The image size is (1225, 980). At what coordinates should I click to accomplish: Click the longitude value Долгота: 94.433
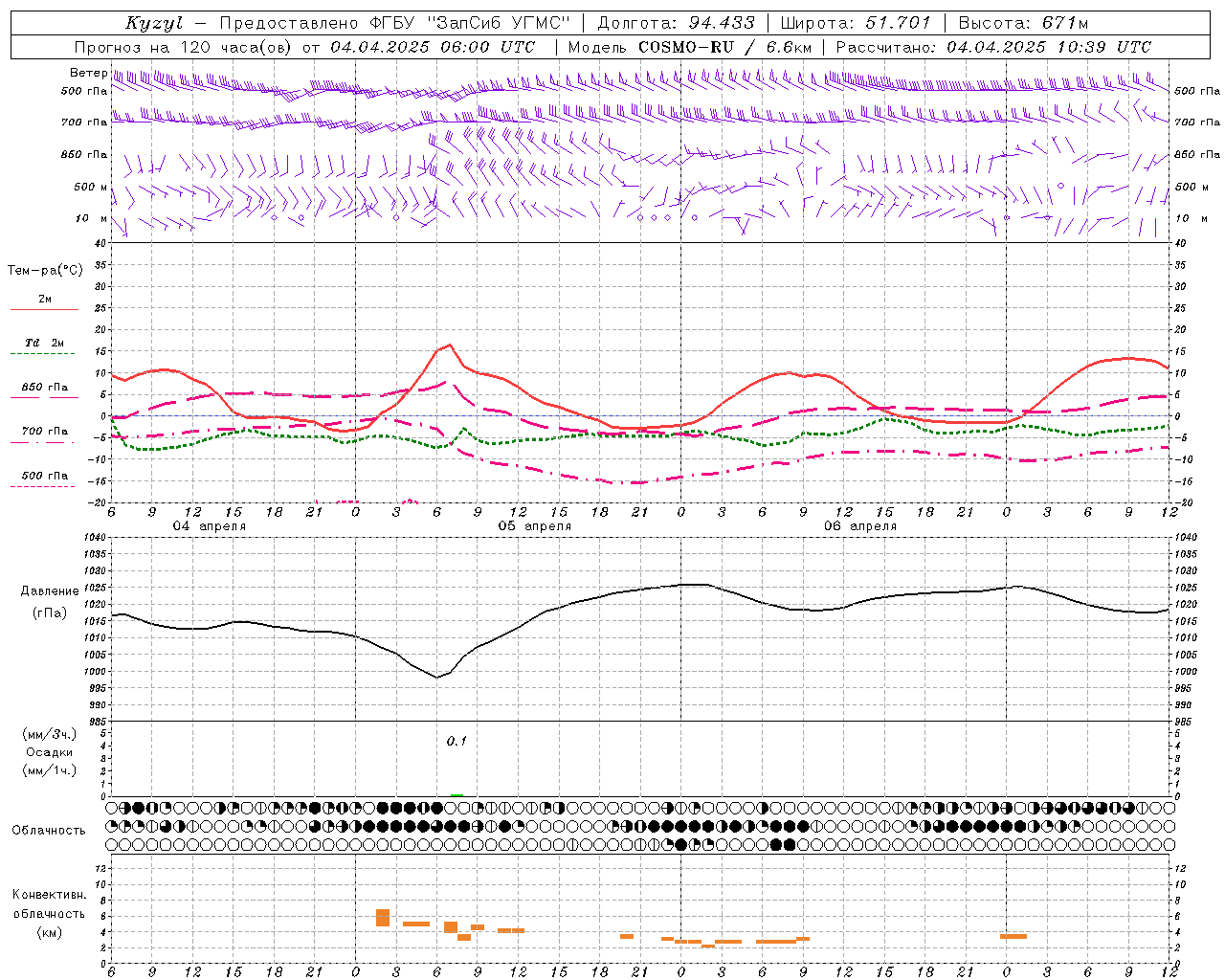pyautogui.click(x=676, y=23)
